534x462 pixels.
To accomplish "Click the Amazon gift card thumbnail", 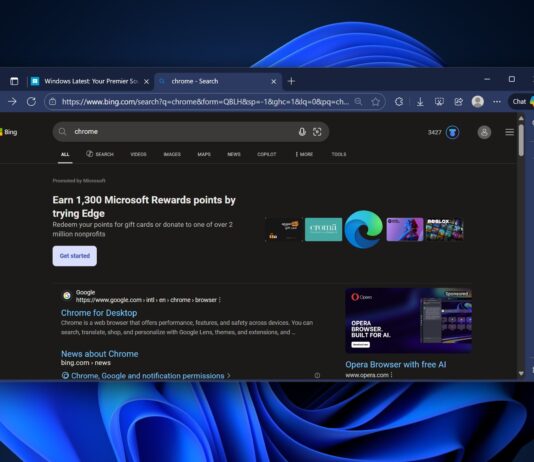I will 284,229.
